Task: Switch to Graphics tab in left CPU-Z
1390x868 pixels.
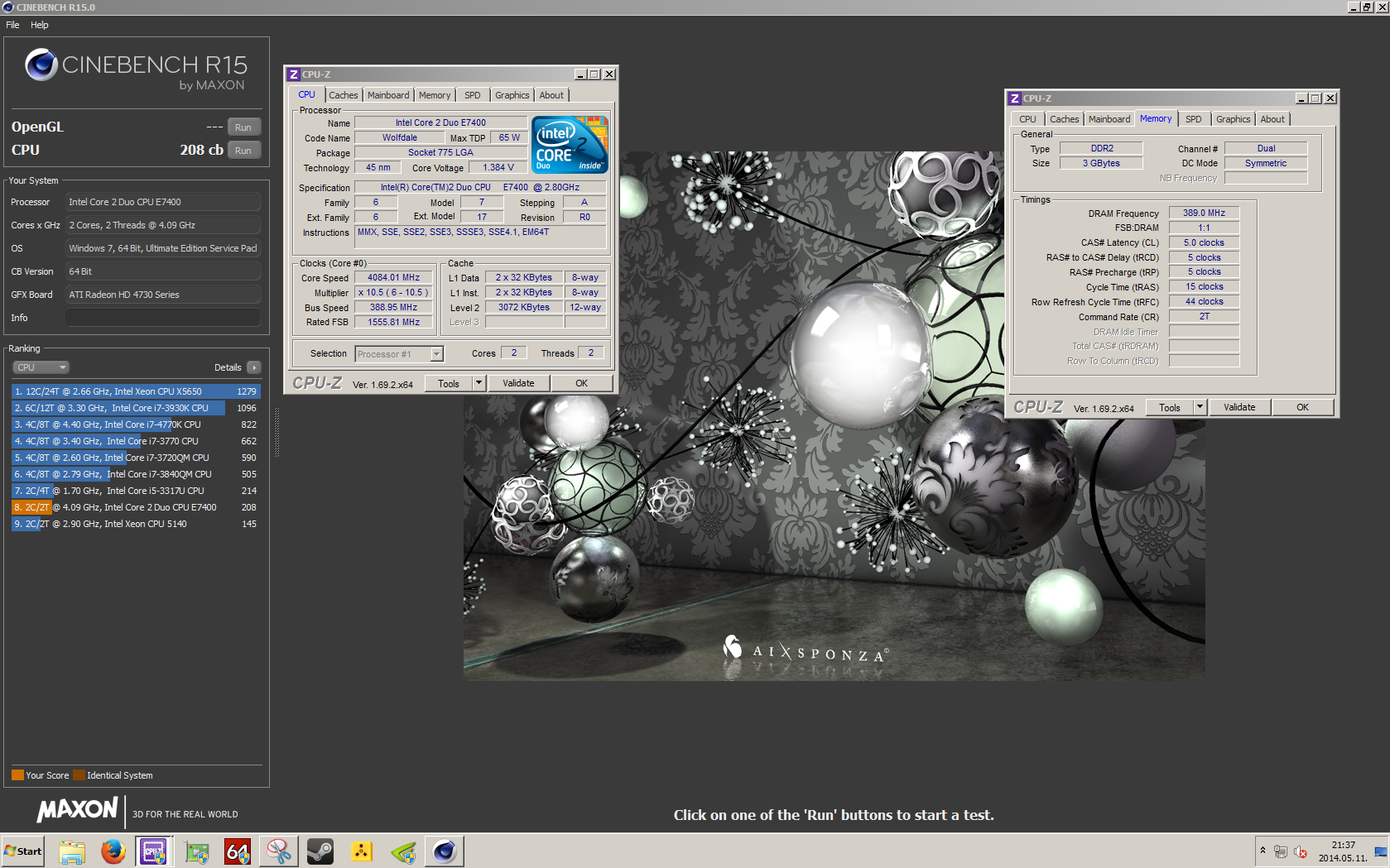Action: click(x=512, y=95)
